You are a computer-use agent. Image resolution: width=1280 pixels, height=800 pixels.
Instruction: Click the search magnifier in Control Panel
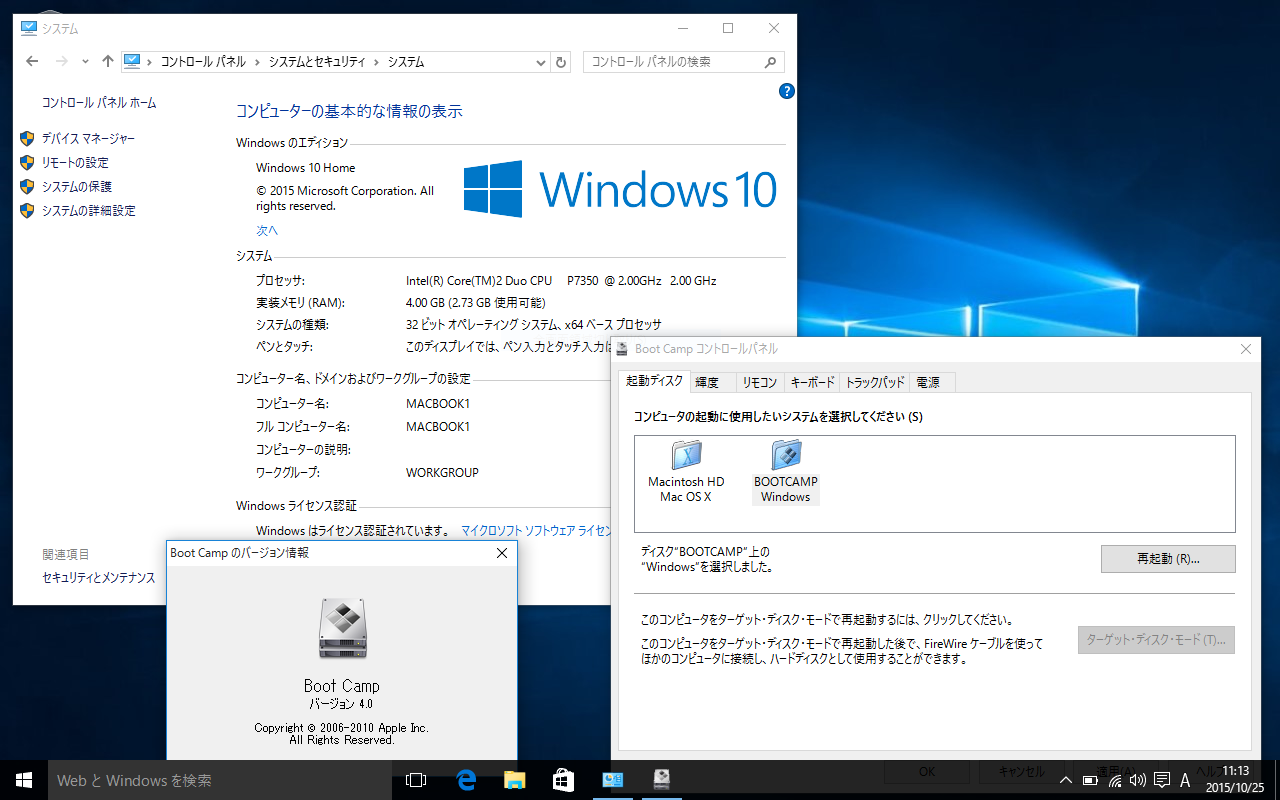771,62
